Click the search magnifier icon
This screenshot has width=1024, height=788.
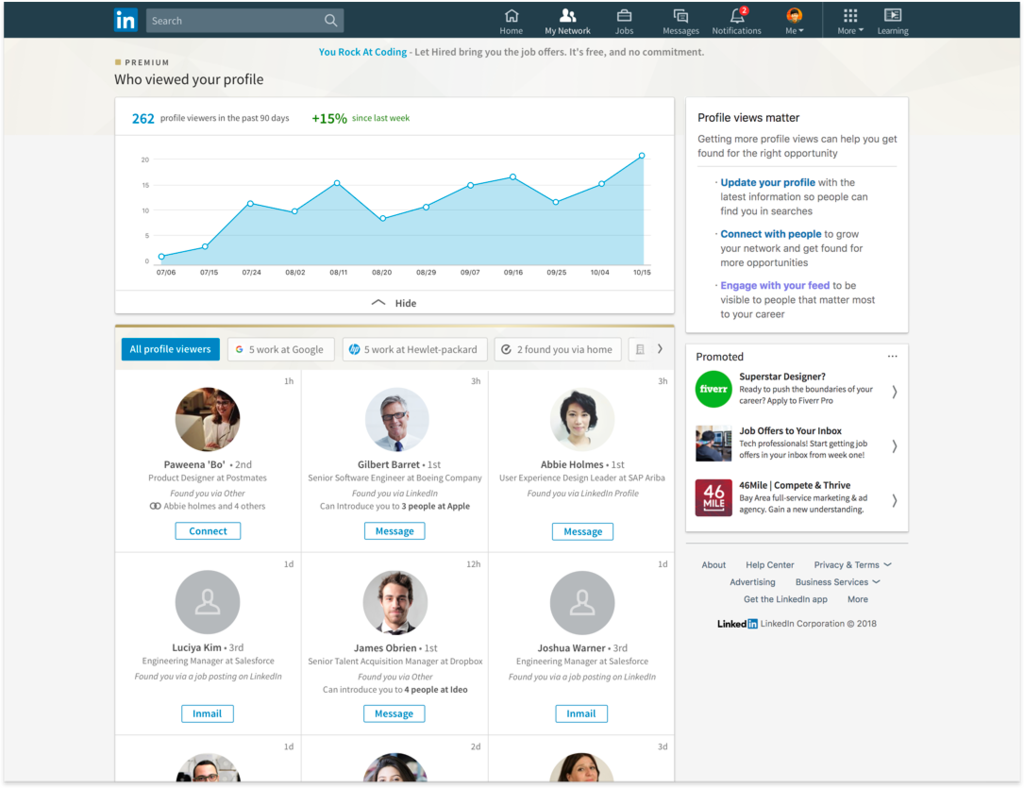coord(330,21)
